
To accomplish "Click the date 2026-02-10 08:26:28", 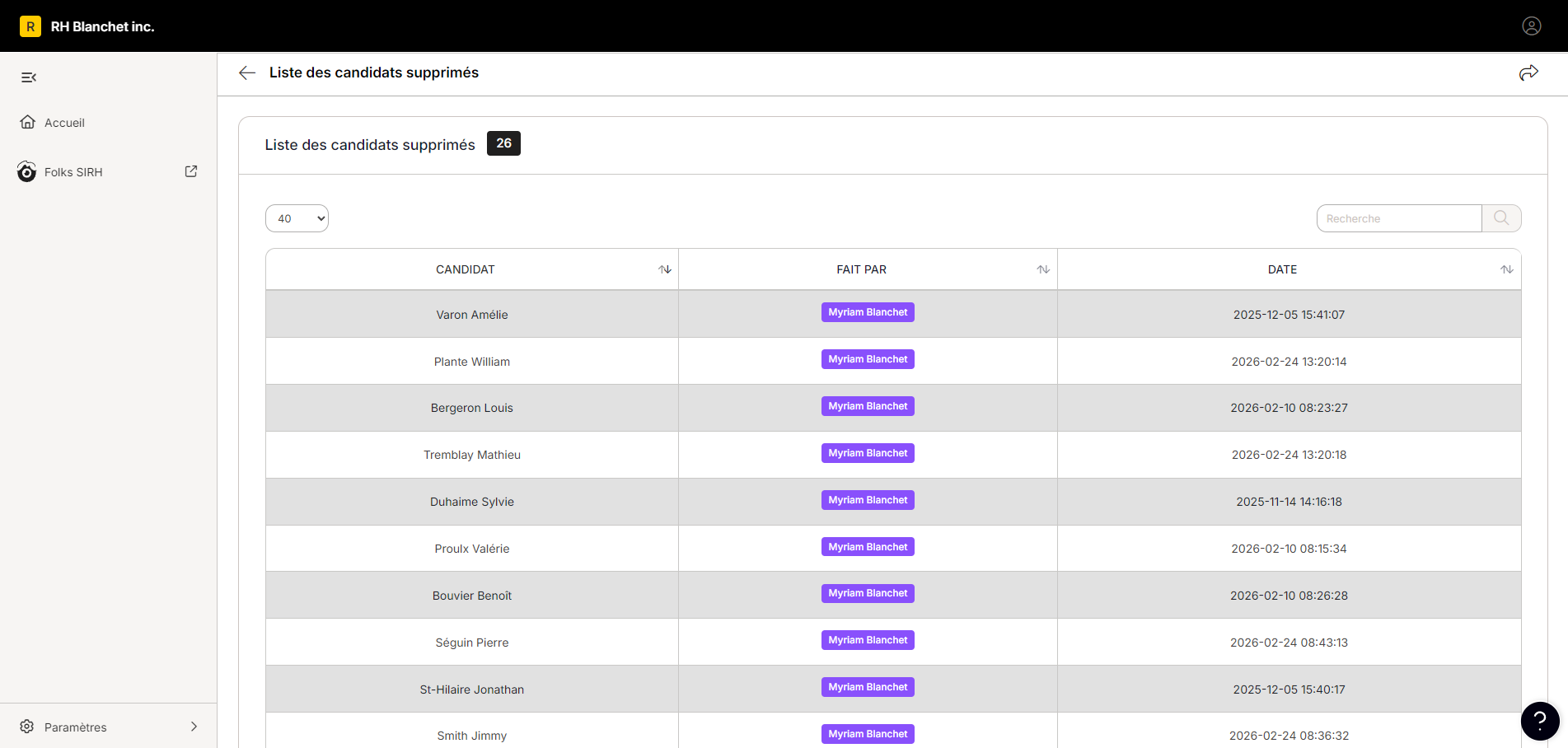I will pos(1289,596).
